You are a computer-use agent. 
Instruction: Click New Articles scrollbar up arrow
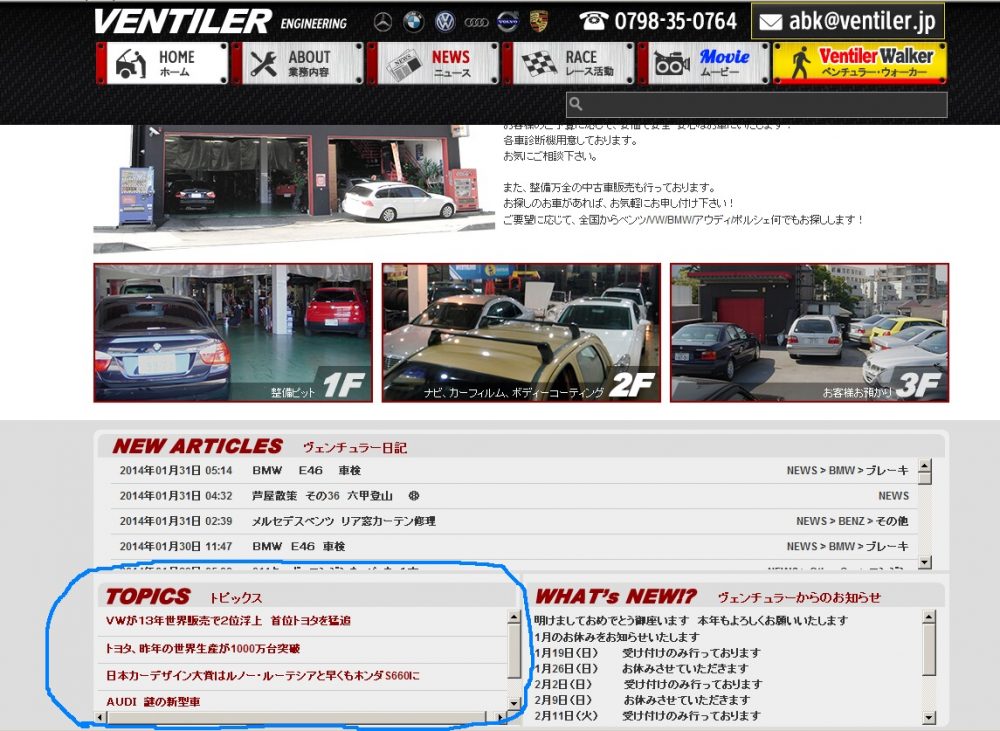(x=925, y=464)
